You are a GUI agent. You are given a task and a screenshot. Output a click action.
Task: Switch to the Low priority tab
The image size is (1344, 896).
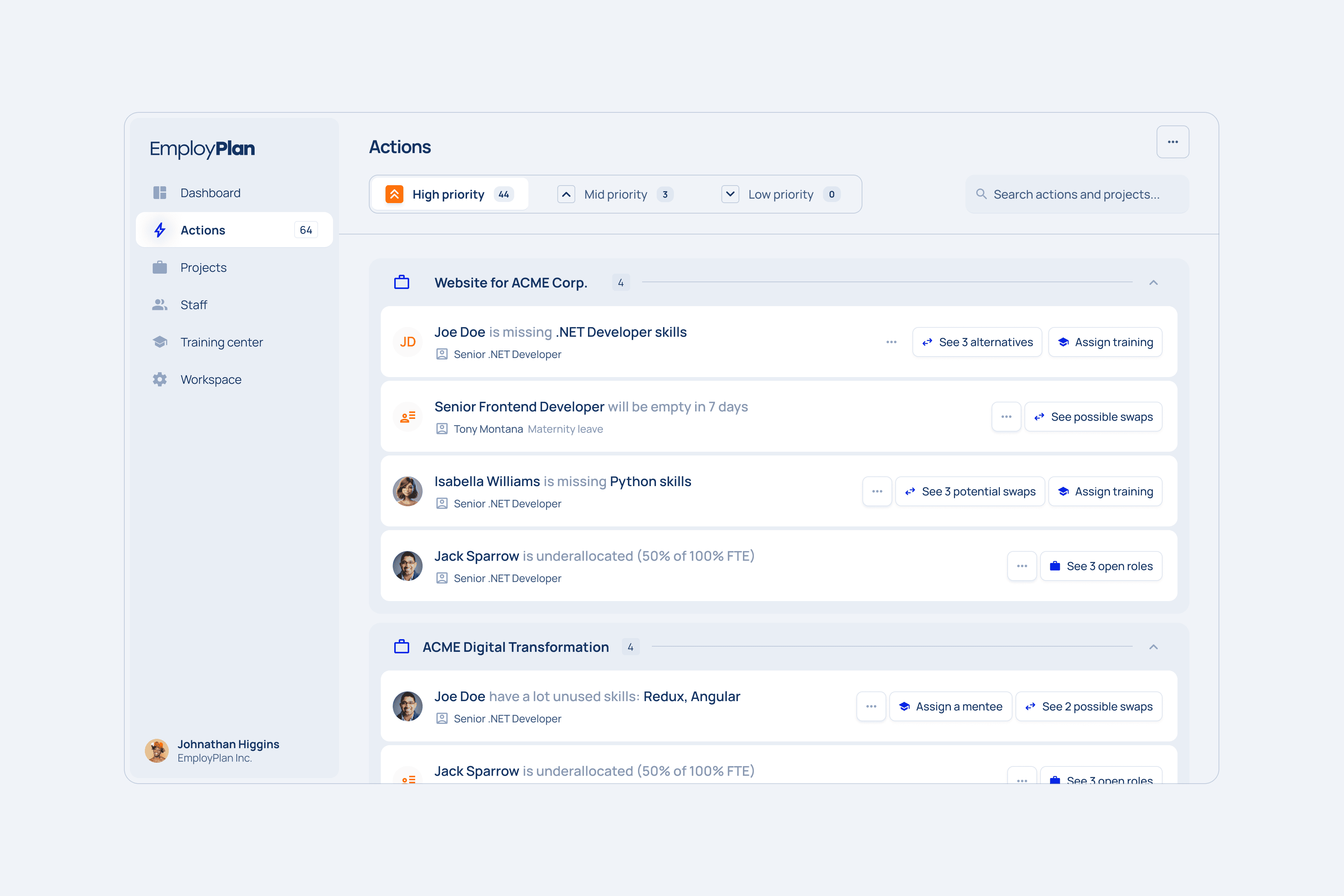coord(780,194)
